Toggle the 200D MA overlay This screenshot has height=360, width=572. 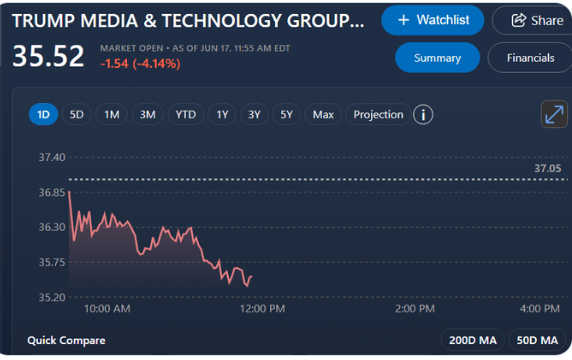point(473,340)
